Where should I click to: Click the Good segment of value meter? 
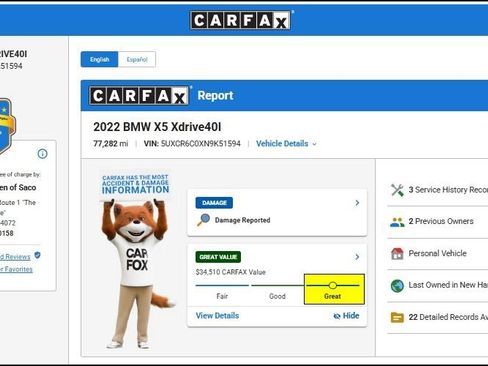pyautogui.click(x=277, y=291)
